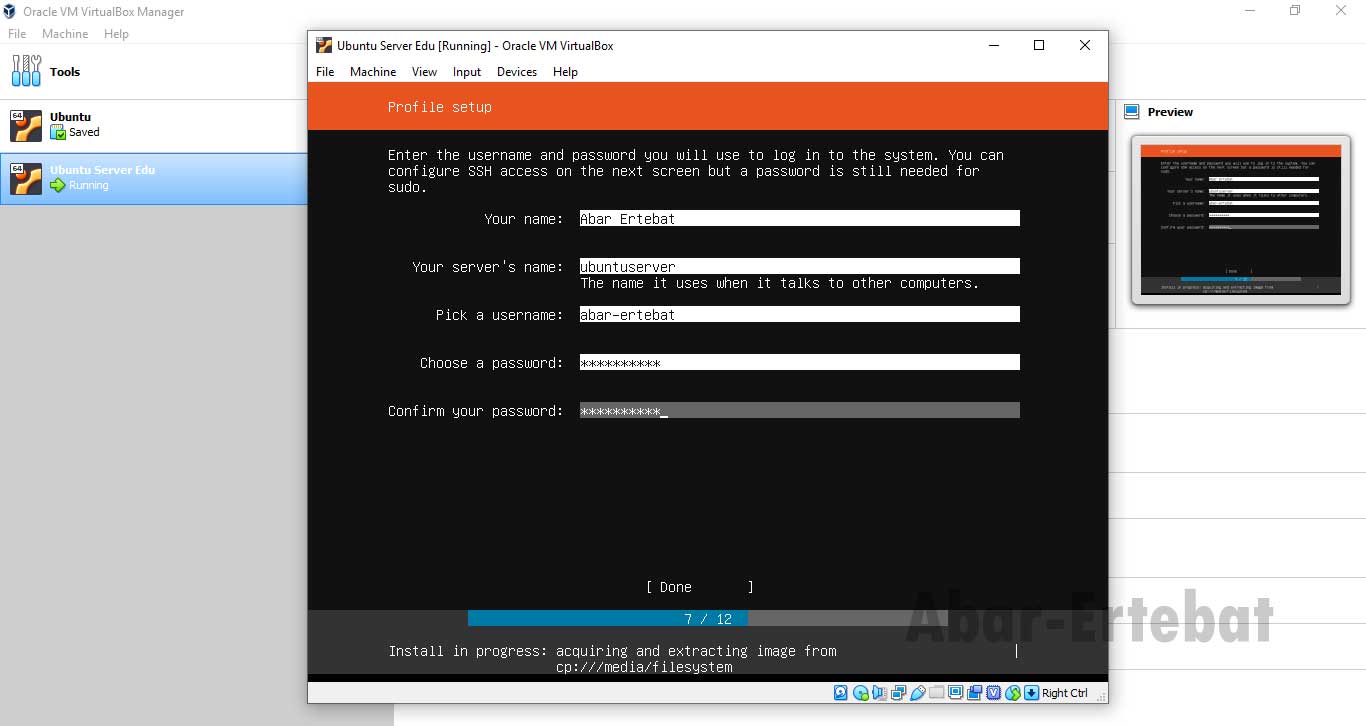Click the 7 / 12 install progress bar
The image size is (1366, 726).
(x=708, y=619)
